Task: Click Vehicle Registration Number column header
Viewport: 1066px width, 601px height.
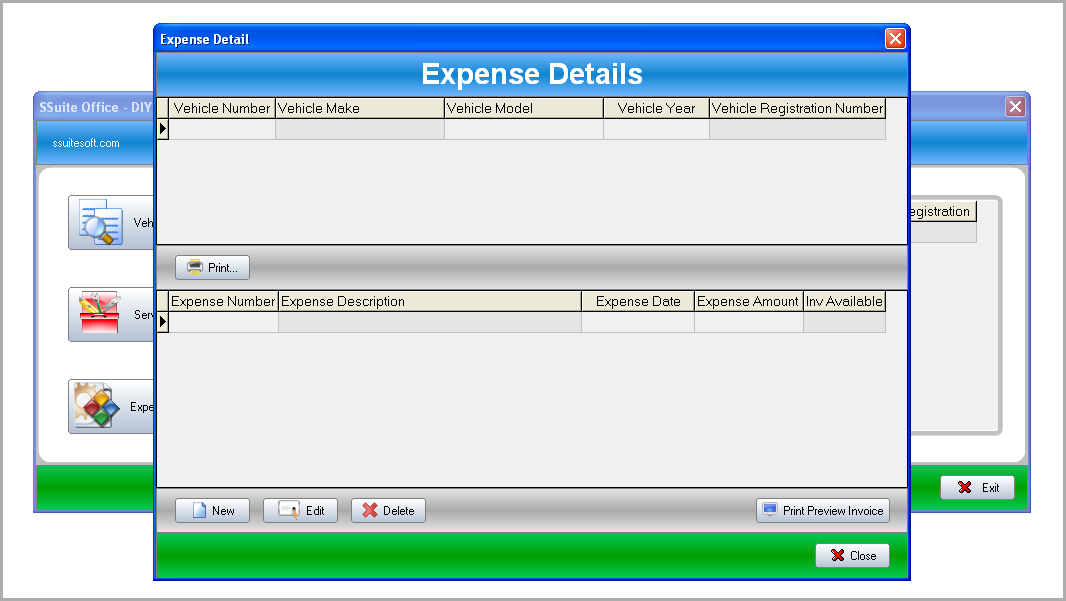Action: tap(797, 108)
